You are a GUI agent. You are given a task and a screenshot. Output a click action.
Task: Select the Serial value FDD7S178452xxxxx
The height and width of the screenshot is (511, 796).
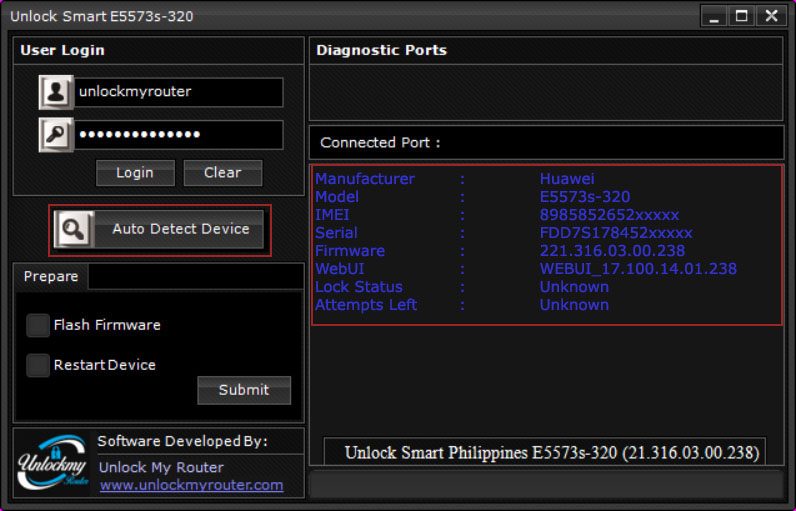[616, 233]
